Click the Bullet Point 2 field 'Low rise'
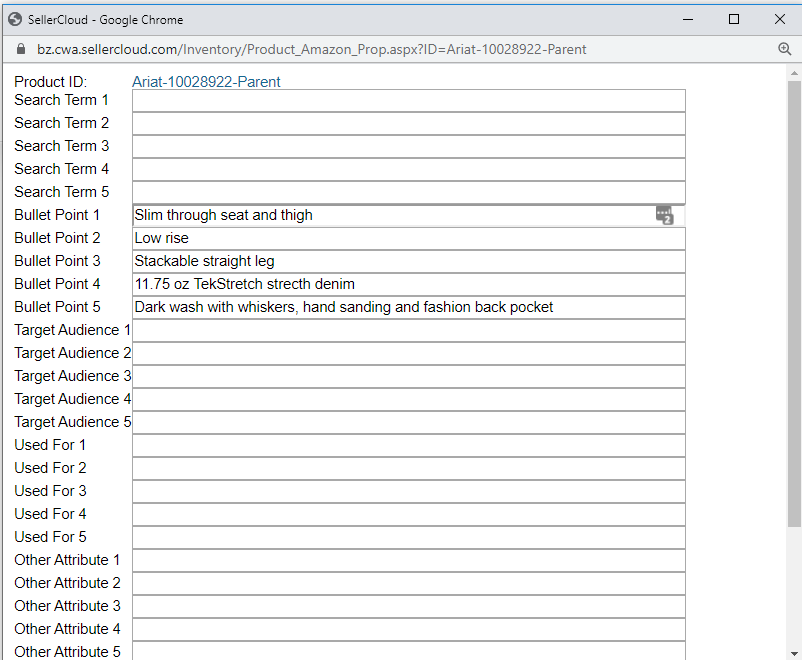This screenshot has width=802, height=660. pyautogui.click(x=409, y=239)
